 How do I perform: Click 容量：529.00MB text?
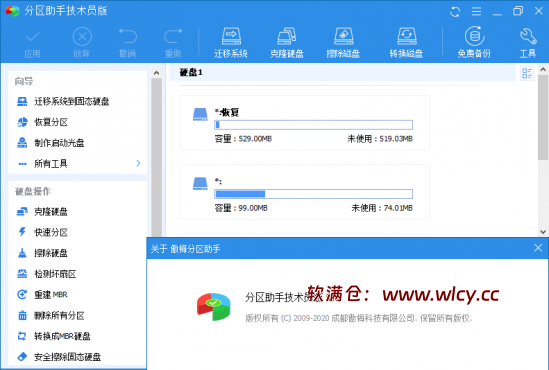click(243, 139)
